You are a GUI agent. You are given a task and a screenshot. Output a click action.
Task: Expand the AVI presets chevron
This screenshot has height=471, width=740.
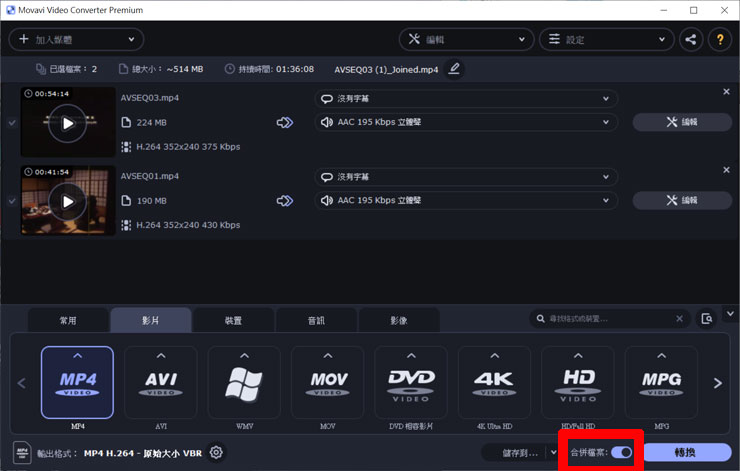click(161, 355)
